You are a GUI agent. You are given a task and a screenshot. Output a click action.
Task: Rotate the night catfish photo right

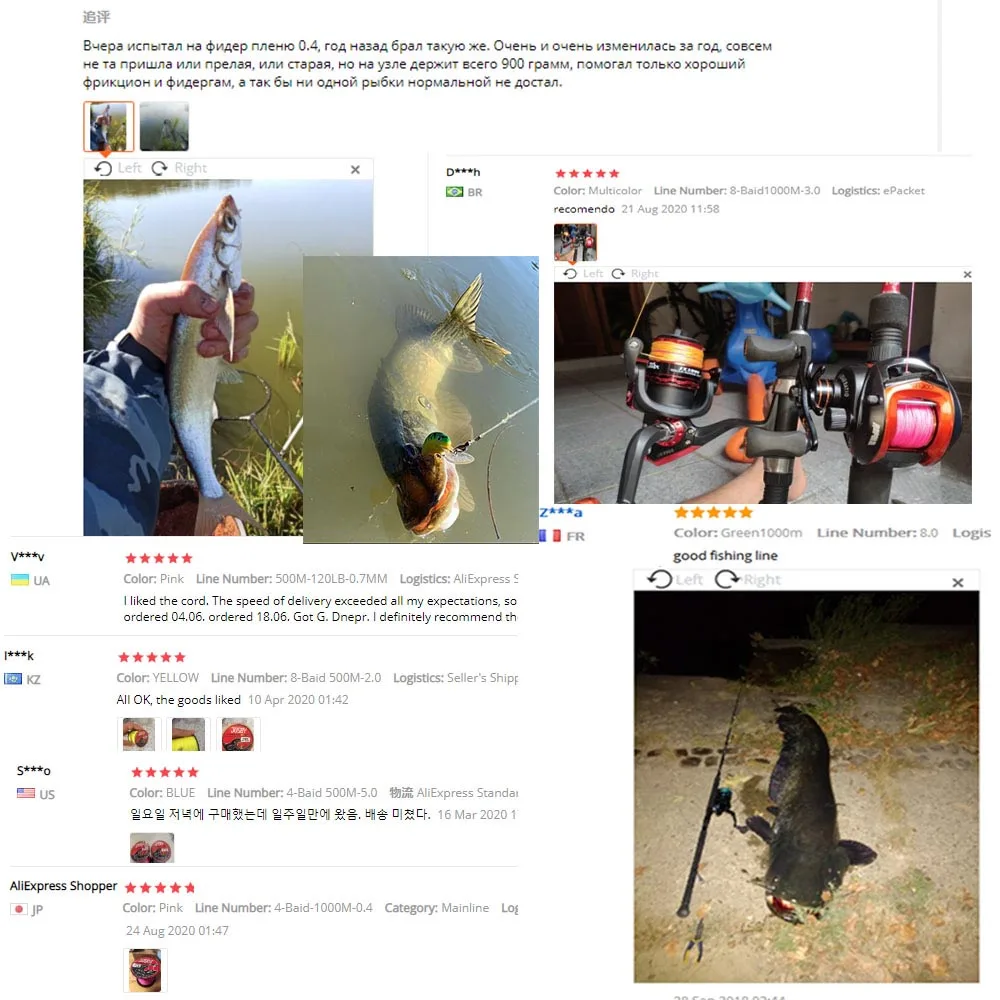748,579
